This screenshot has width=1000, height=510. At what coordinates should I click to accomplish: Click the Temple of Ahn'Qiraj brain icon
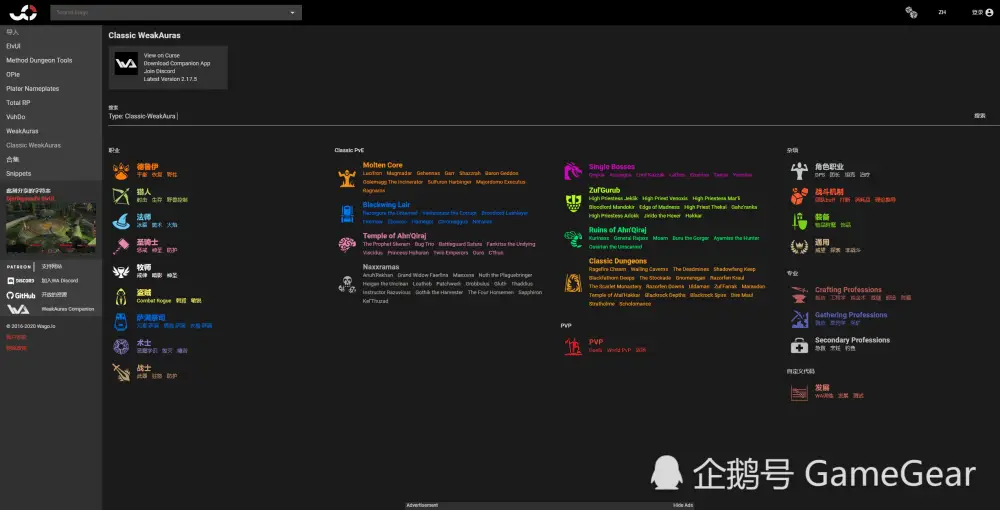pyautogui.click(x=347, y=244)
